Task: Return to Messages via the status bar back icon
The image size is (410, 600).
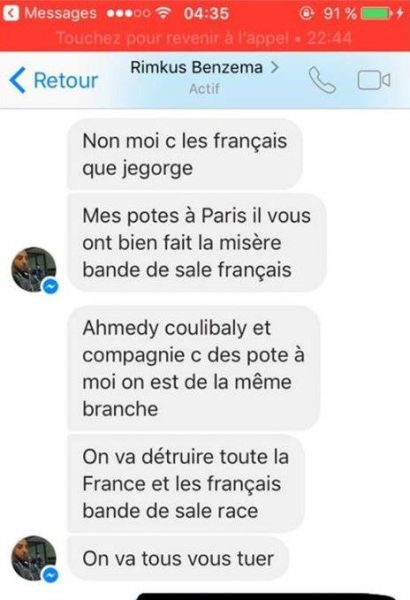Action: point(11,13)
